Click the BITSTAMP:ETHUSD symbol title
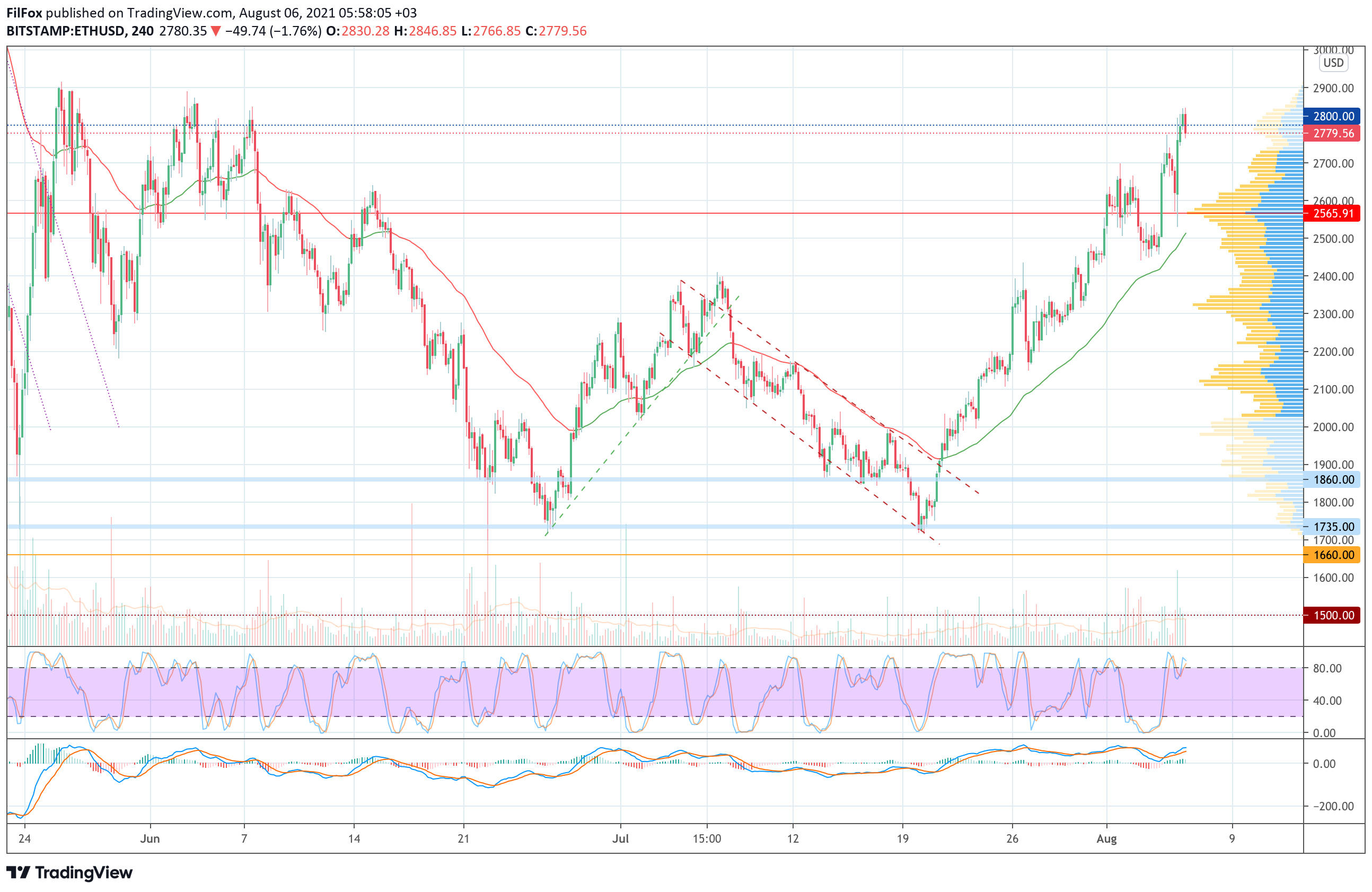The image size is (1372, 892). pyautogui.click(x=66, y=31)
